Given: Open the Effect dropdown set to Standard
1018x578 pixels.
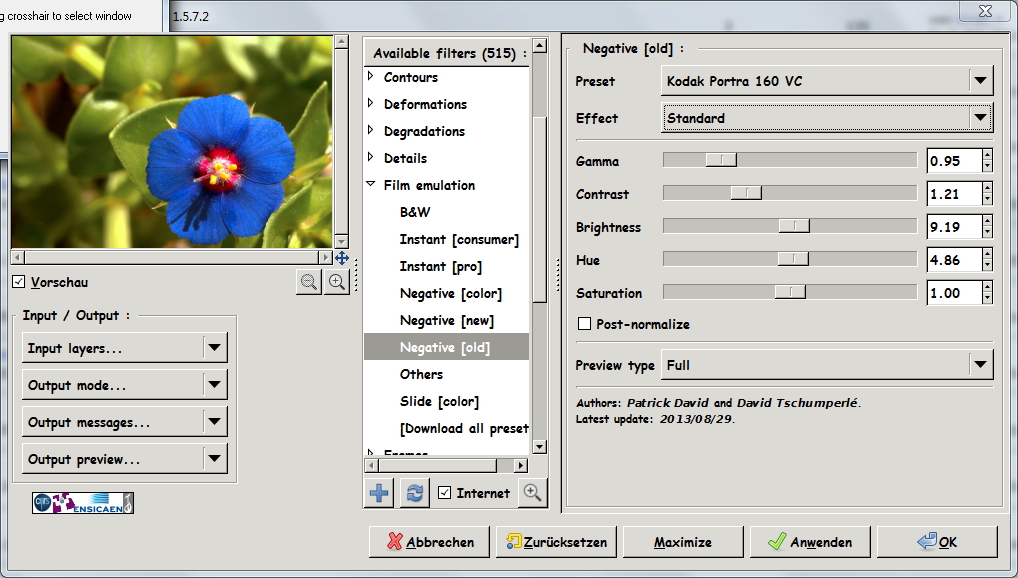Looking at the screenshot, I should pos(826,118).
